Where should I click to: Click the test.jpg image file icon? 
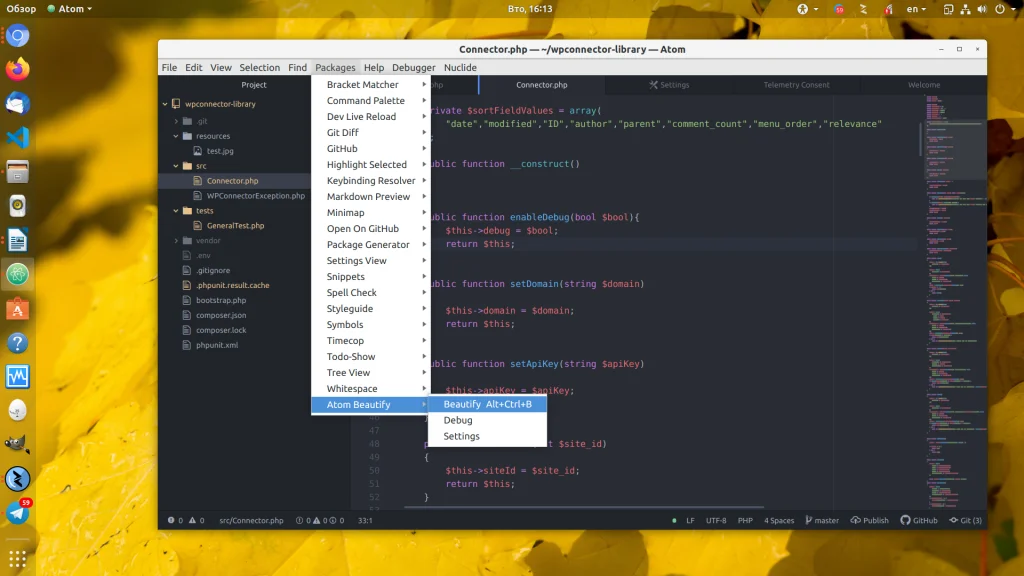199,151
